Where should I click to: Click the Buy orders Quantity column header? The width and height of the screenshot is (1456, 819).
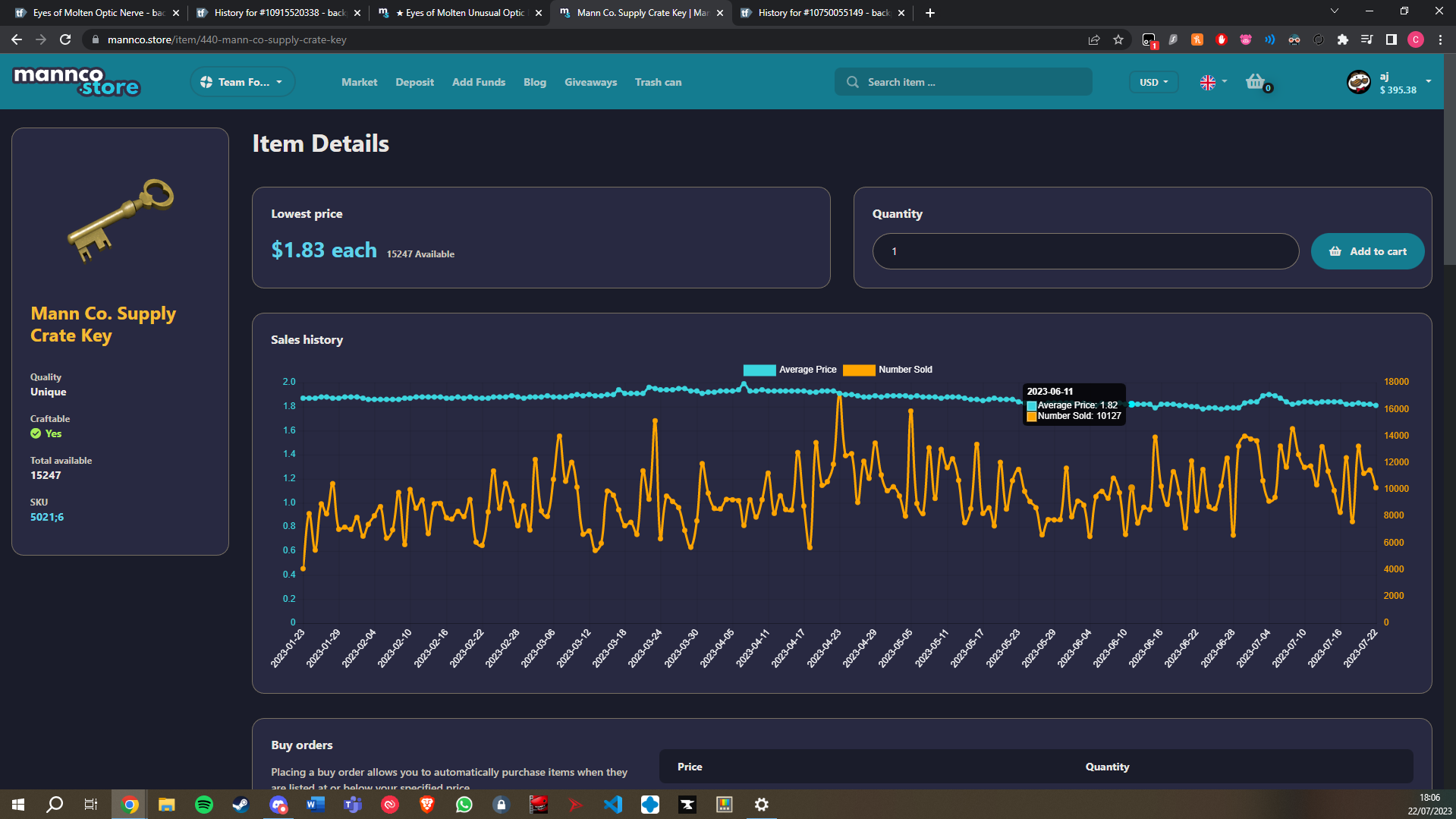(1107, 767)
